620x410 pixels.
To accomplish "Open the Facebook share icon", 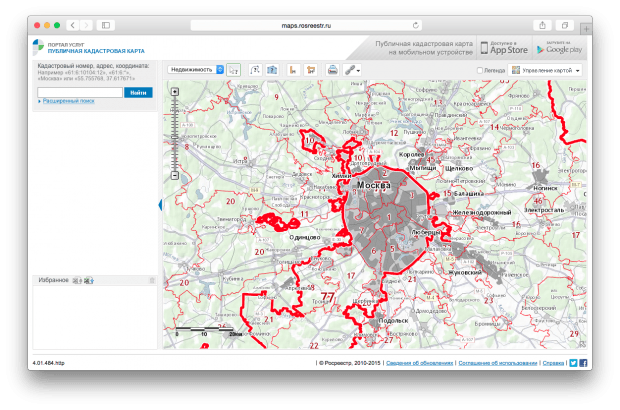I will (583, 363).
